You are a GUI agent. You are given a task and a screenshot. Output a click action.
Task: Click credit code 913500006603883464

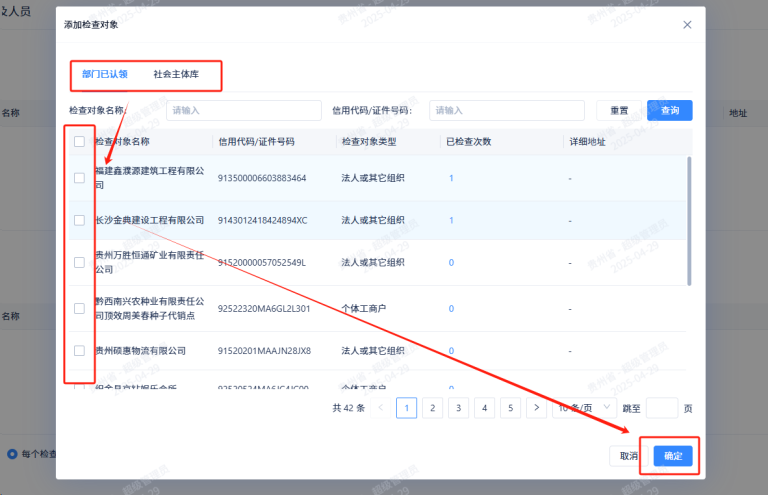pos(262,178)
